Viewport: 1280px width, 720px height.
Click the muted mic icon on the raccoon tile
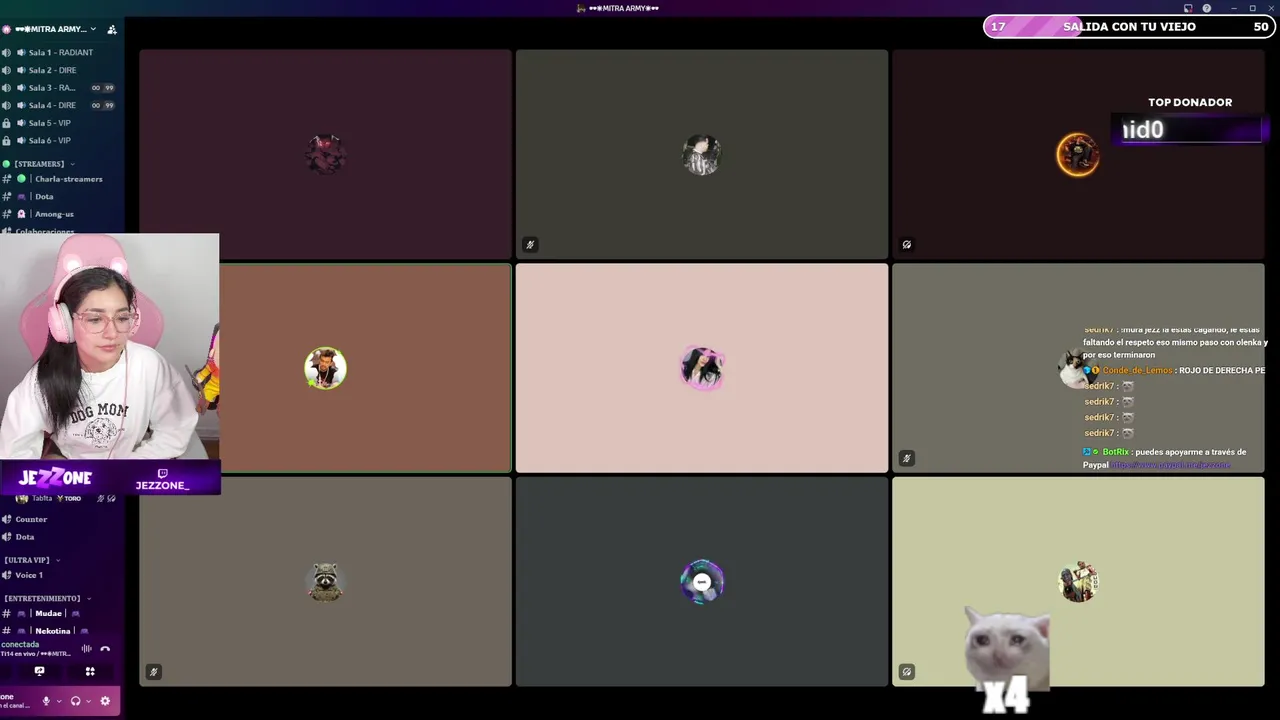pyautogui.click(x=153, y=671)
